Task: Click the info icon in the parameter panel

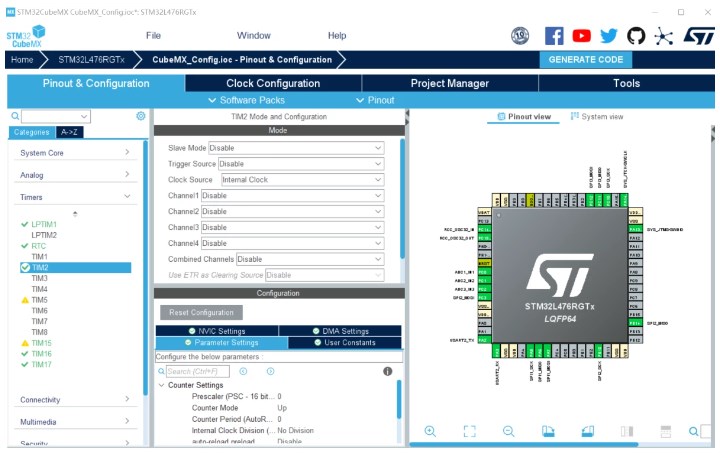Action: [388, 371]
